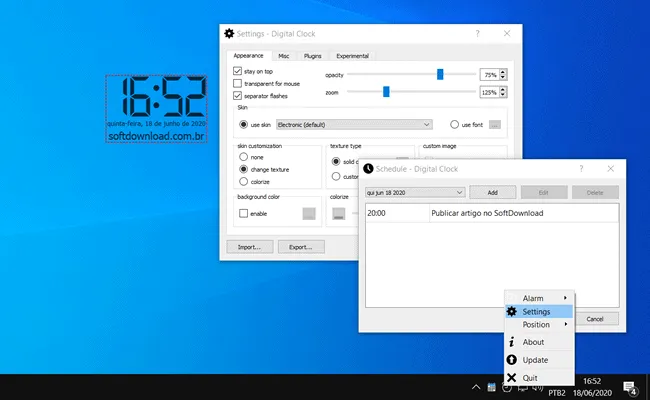Open the help button in Settings window
The image size is (650, 400).
(478, 33)
